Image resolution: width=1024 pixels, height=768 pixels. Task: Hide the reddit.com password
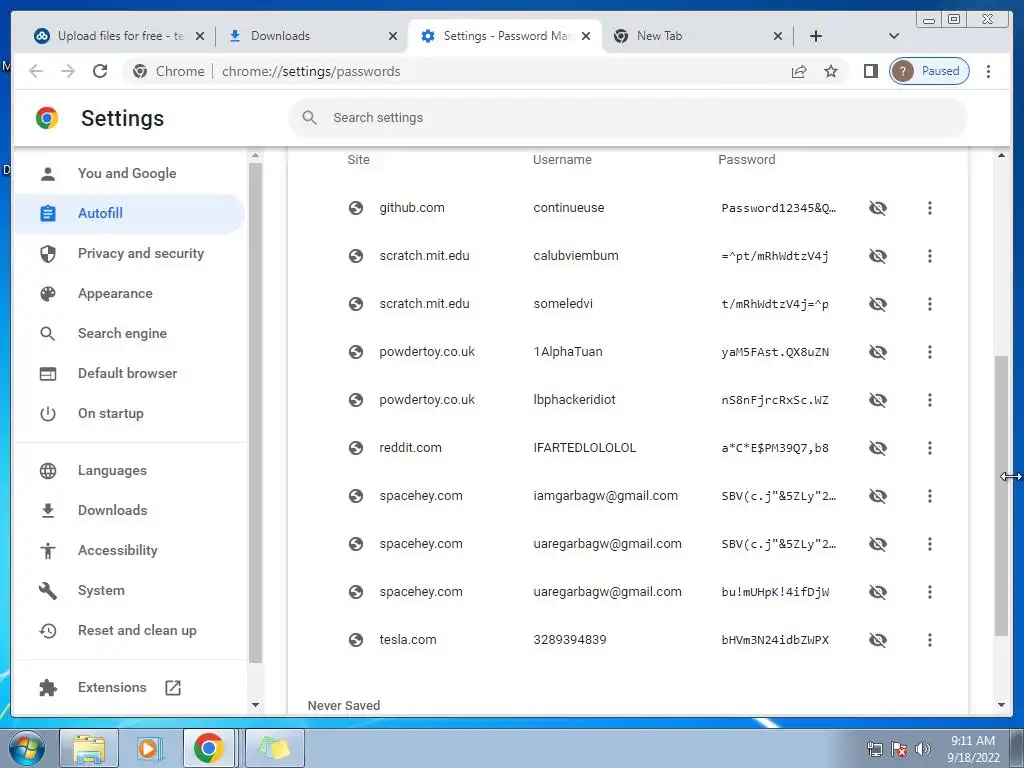878,448
